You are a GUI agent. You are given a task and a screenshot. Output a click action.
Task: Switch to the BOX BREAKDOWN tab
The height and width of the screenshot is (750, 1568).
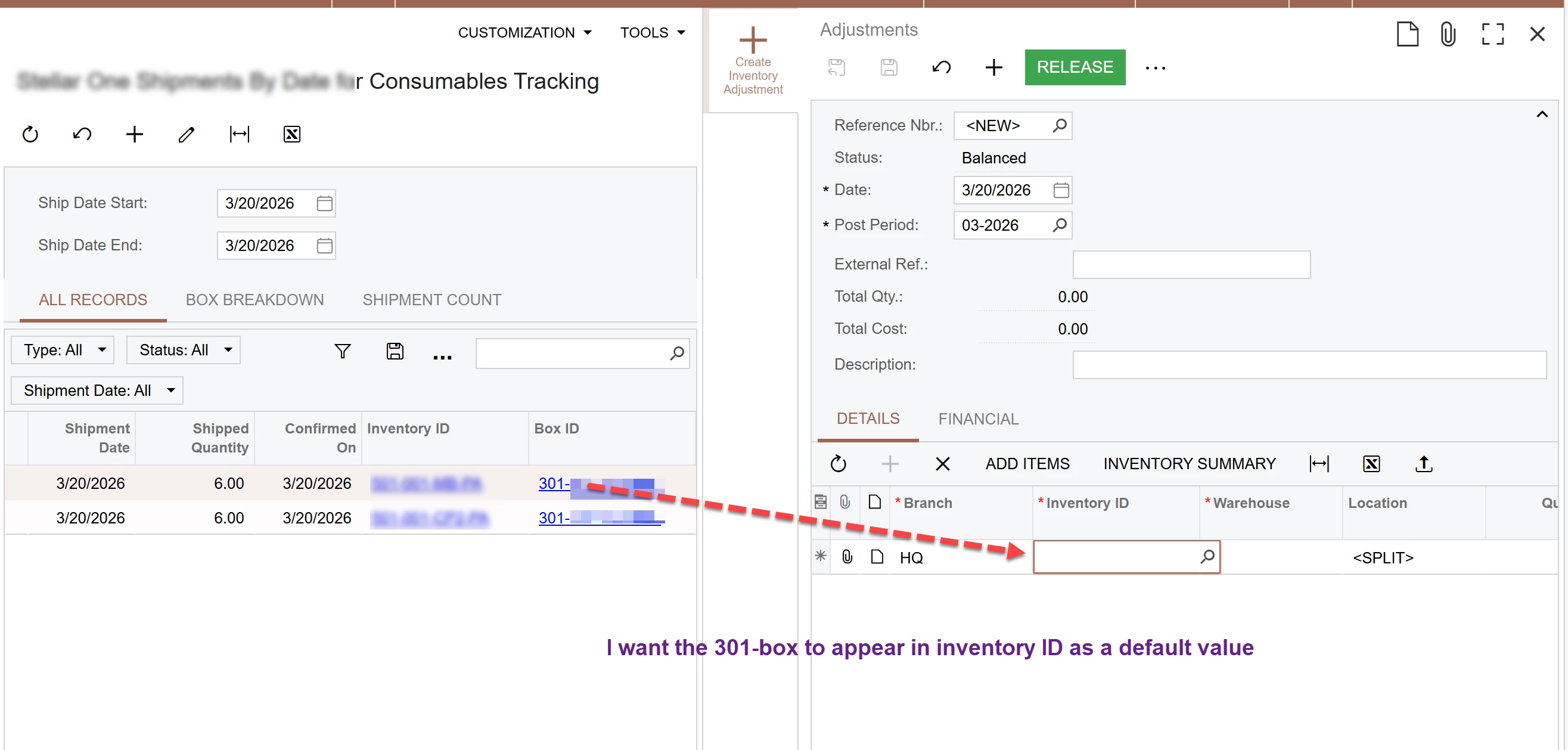254,299
